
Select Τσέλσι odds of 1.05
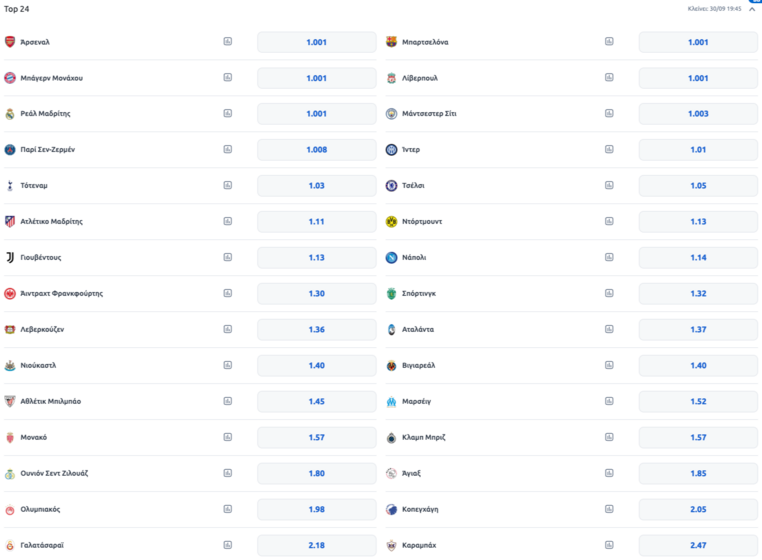click(698, 186)
